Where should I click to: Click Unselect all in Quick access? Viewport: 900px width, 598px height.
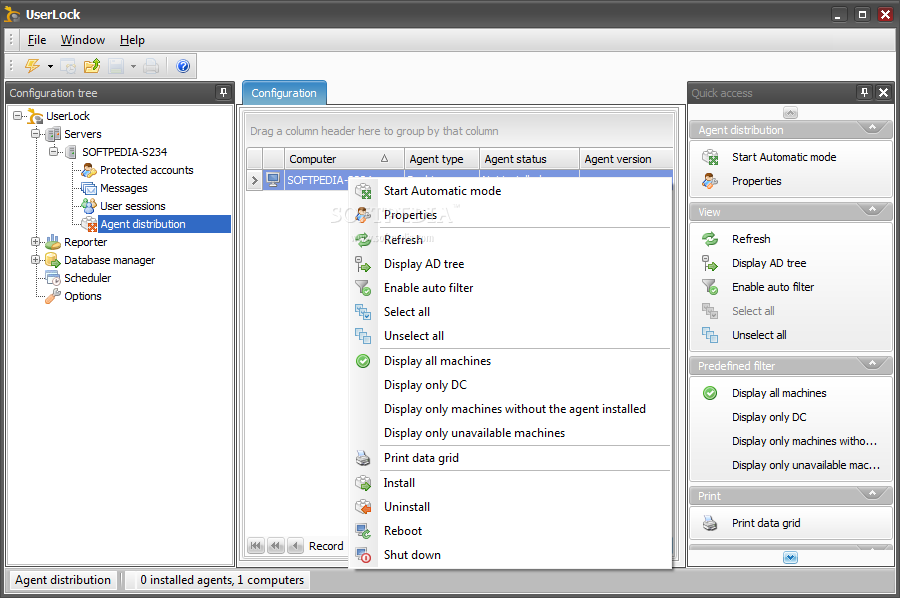coord(759,335)
